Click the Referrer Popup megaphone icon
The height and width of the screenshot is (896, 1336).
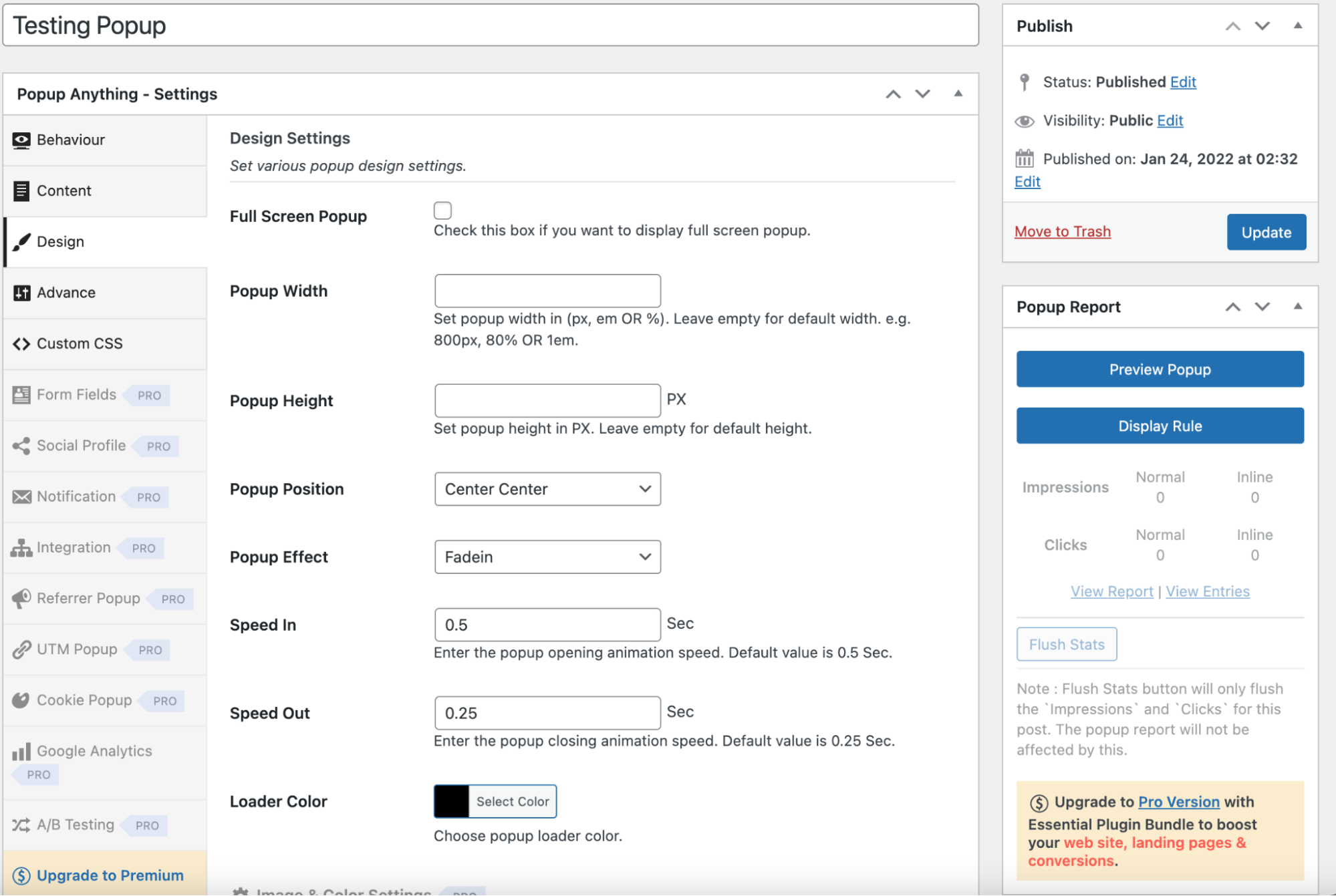click(21, 599)
